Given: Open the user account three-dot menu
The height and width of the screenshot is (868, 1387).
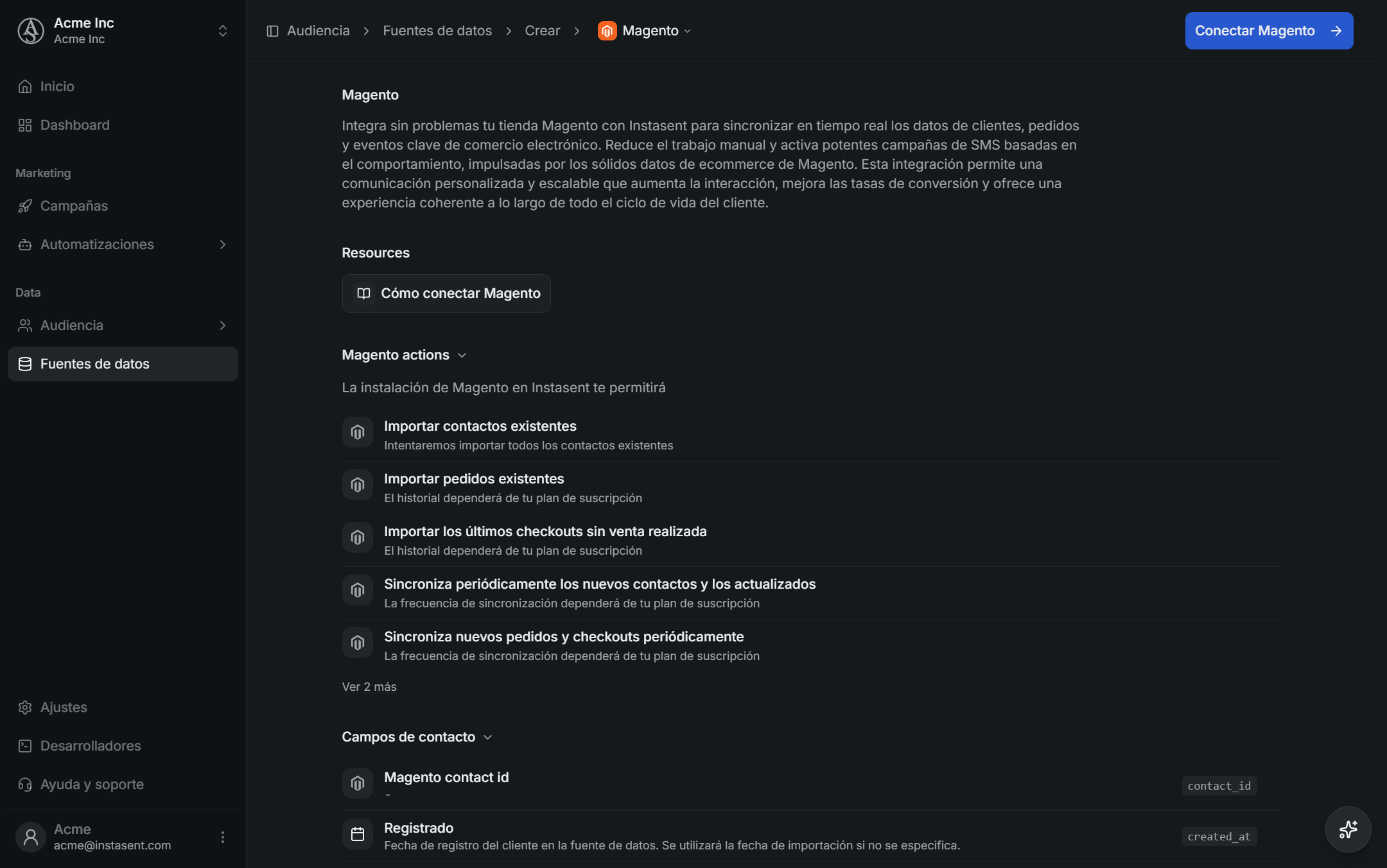Looking at the screenshot, I should click(223, 837).
